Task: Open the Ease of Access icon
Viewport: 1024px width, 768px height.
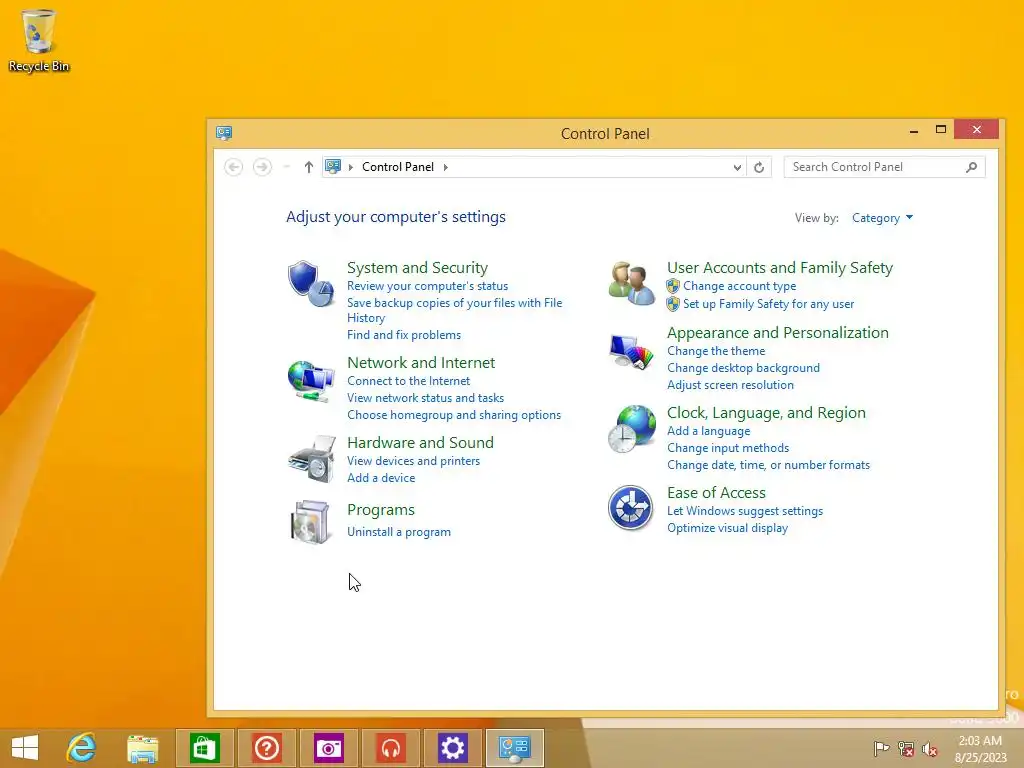Action: pyautogui.click(x=630, y=507)
